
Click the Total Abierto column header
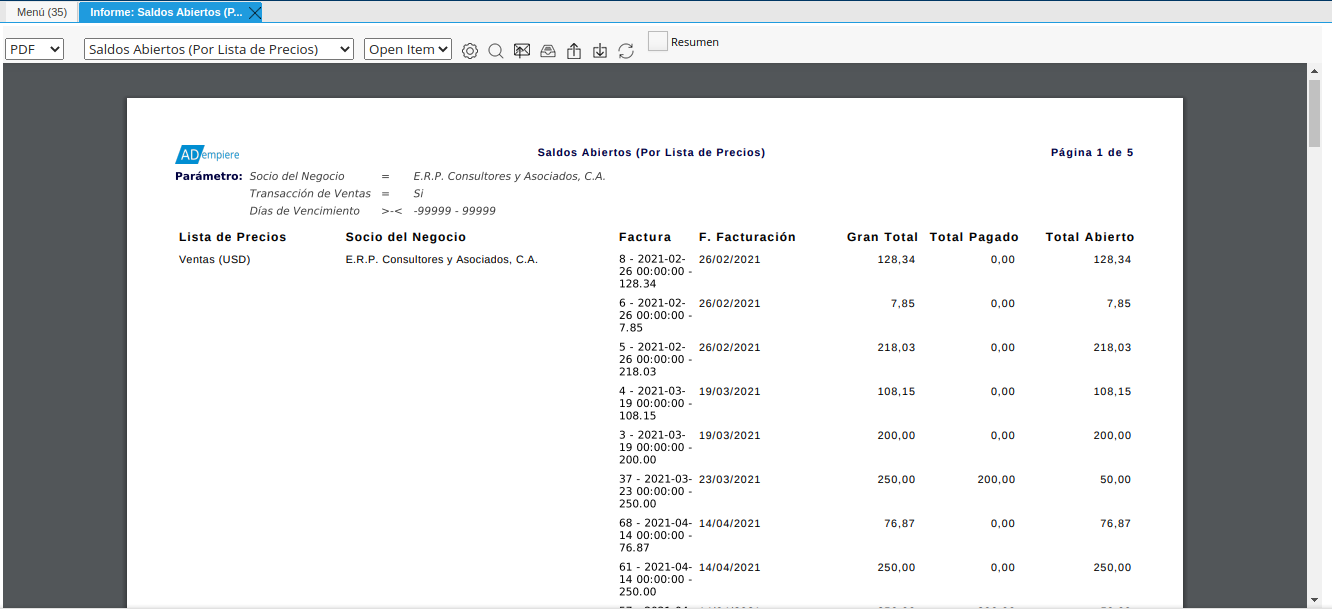coord(1089,237)
